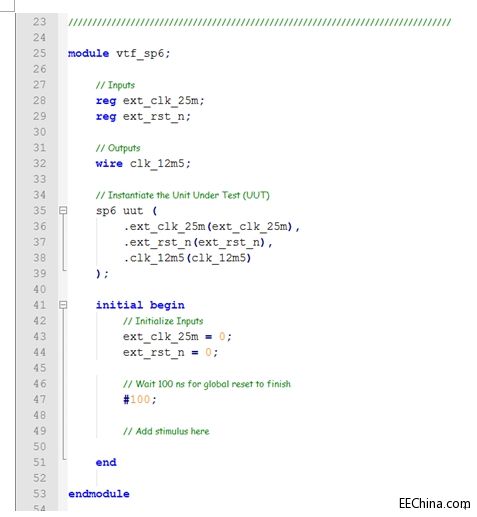Image resolution: width=477 pixels, height=517 pixels.
Task: Click line number 53 in the gutter
Action: [x=39, y=494]
